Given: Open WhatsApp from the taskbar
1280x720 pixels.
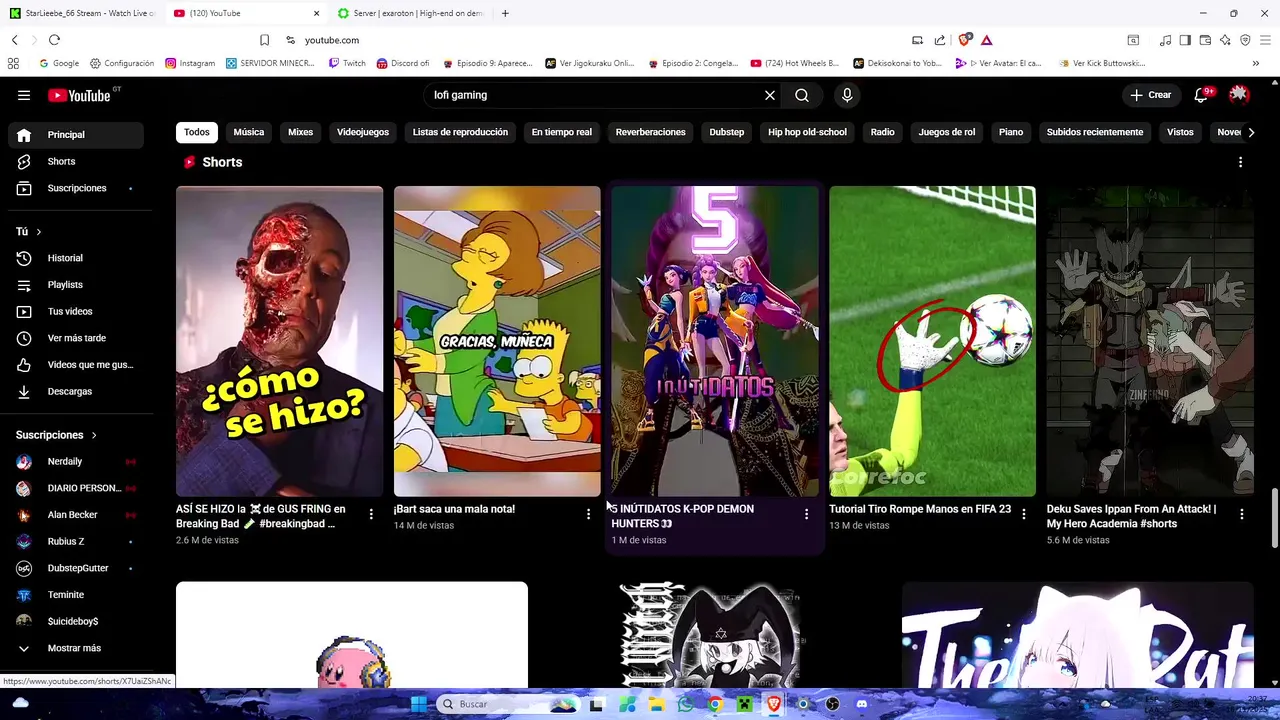Looking at the screenshot, I should (685, 704).
